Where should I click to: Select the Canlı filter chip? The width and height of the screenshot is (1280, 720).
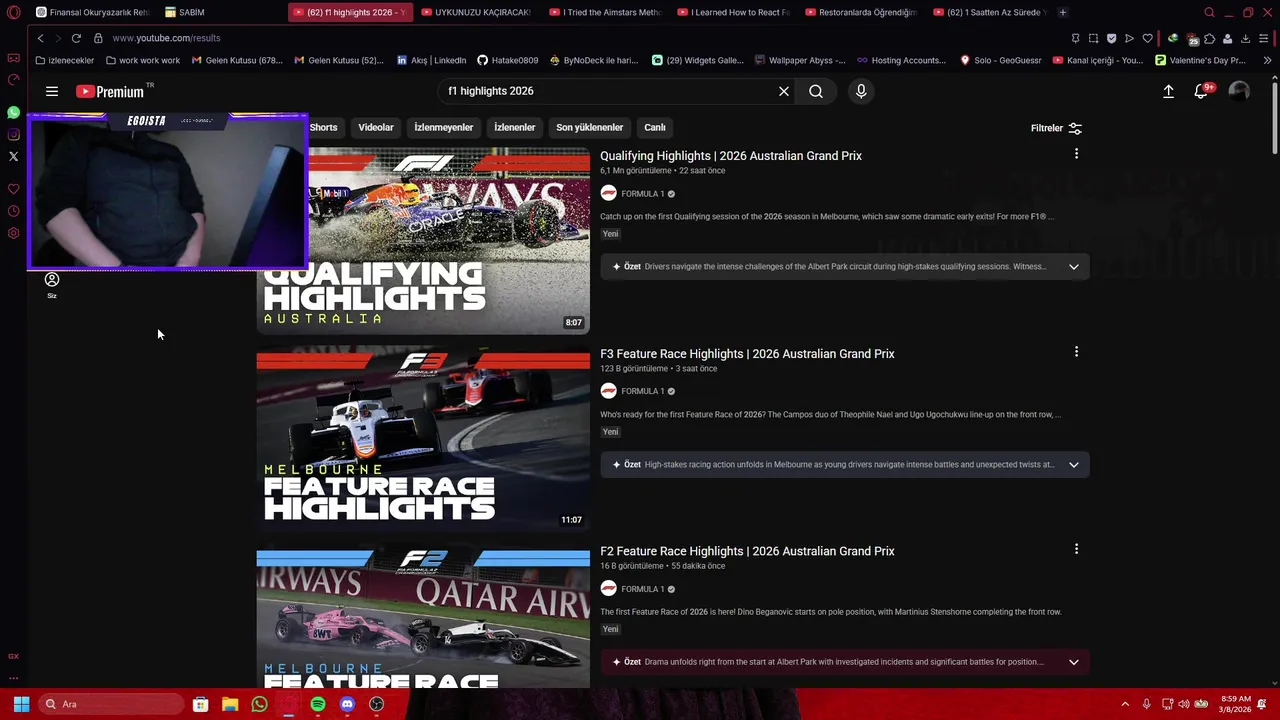pyautogui.click(x=655, y=127)
